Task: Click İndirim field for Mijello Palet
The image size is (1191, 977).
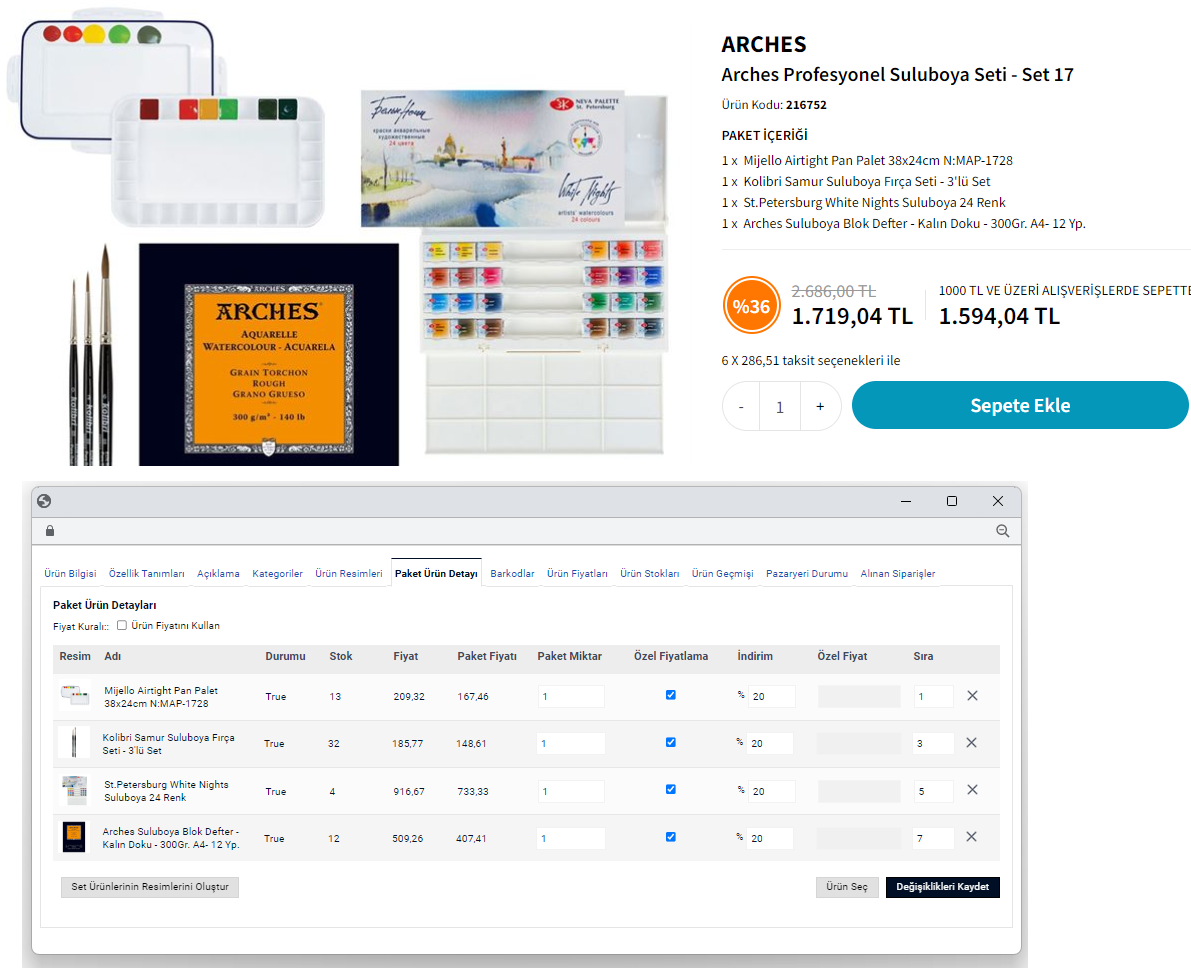Action: click(771, 696)
